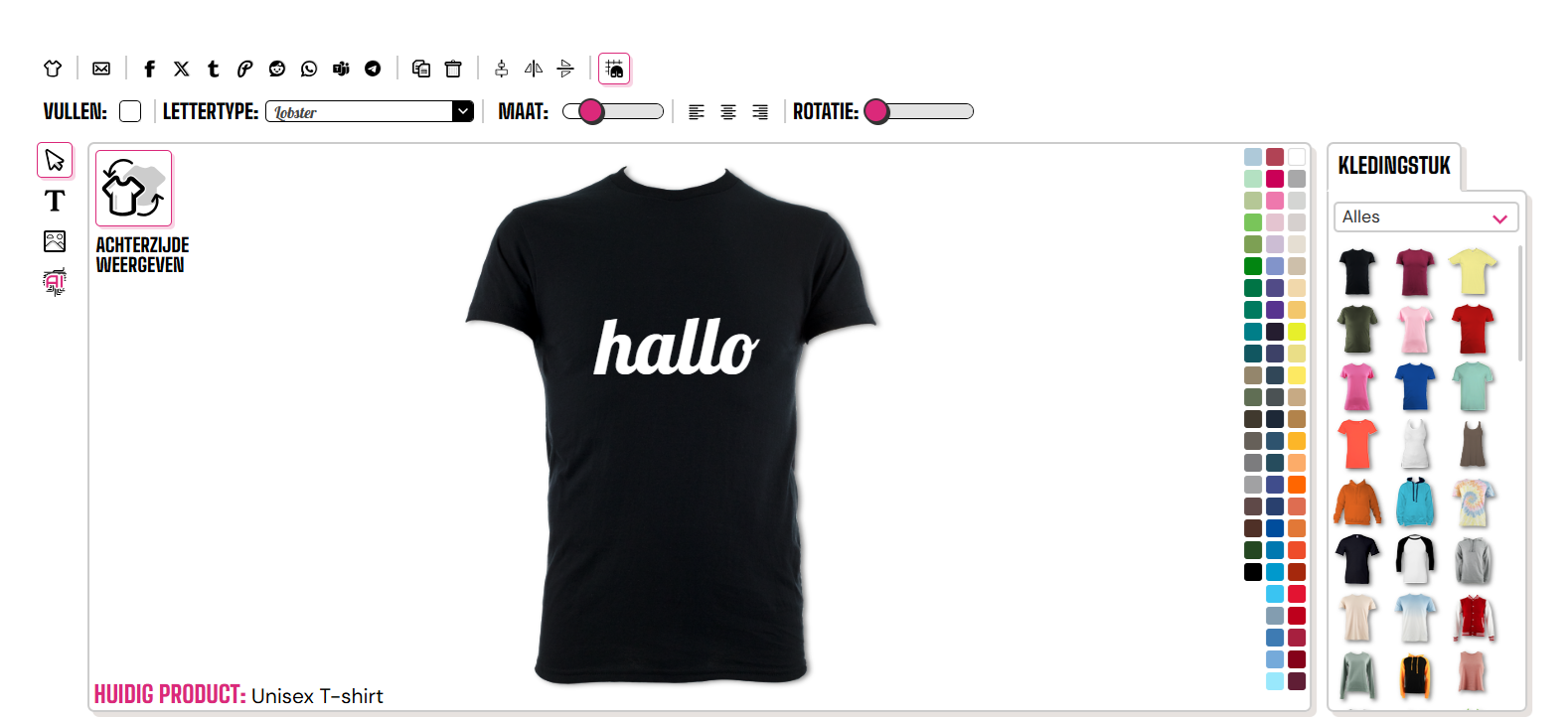Choose the orange hoodie thumbnail

point(1357,503)
